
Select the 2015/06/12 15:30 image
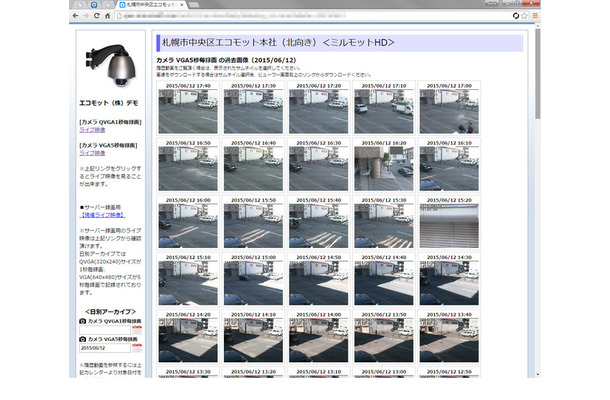(384, 226)
